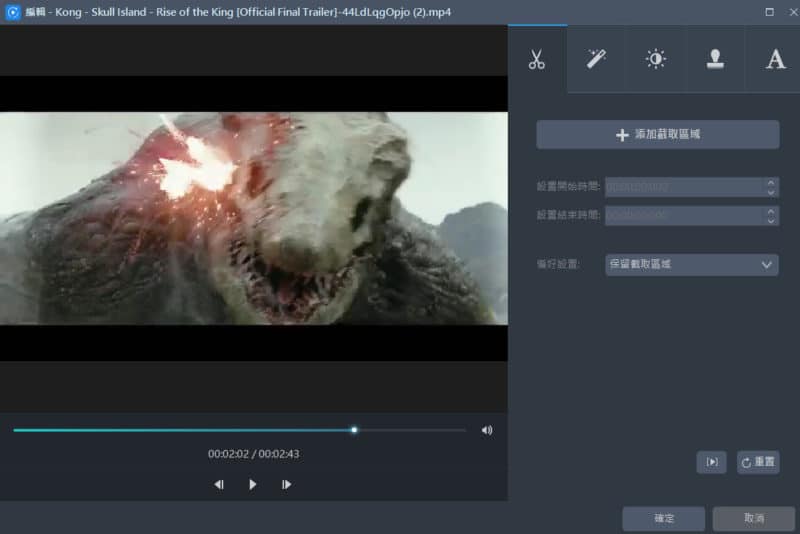Click the app logo in title bar

click(x=13, y=12)
